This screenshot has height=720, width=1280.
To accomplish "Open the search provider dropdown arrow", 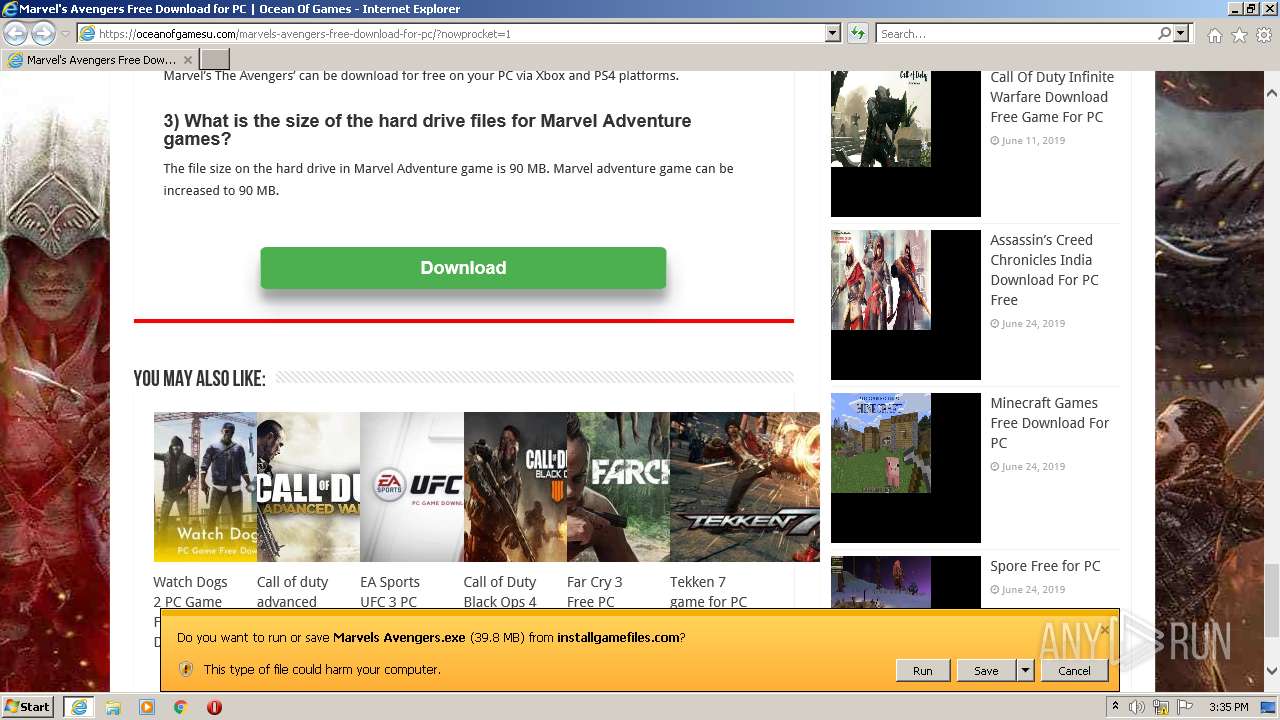I will (x=1181, y=33).
